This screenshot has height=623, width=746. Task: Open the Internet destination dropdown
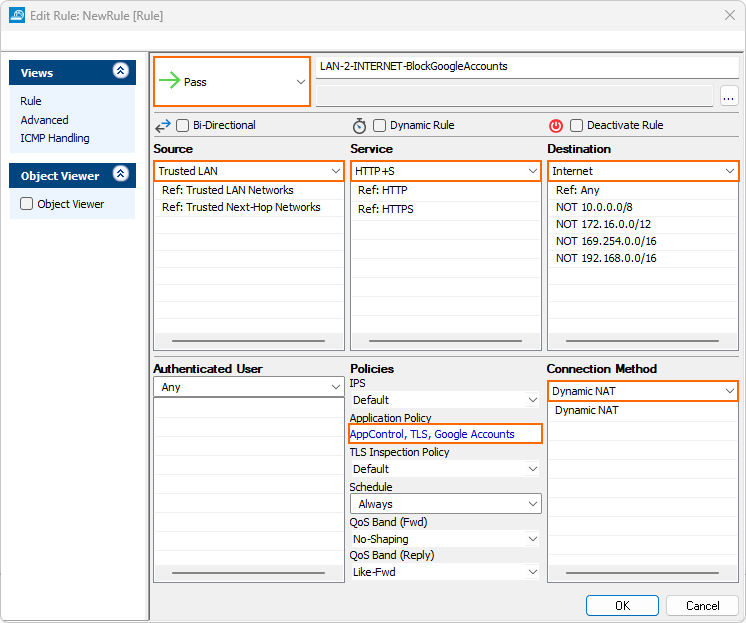(643, 171)
